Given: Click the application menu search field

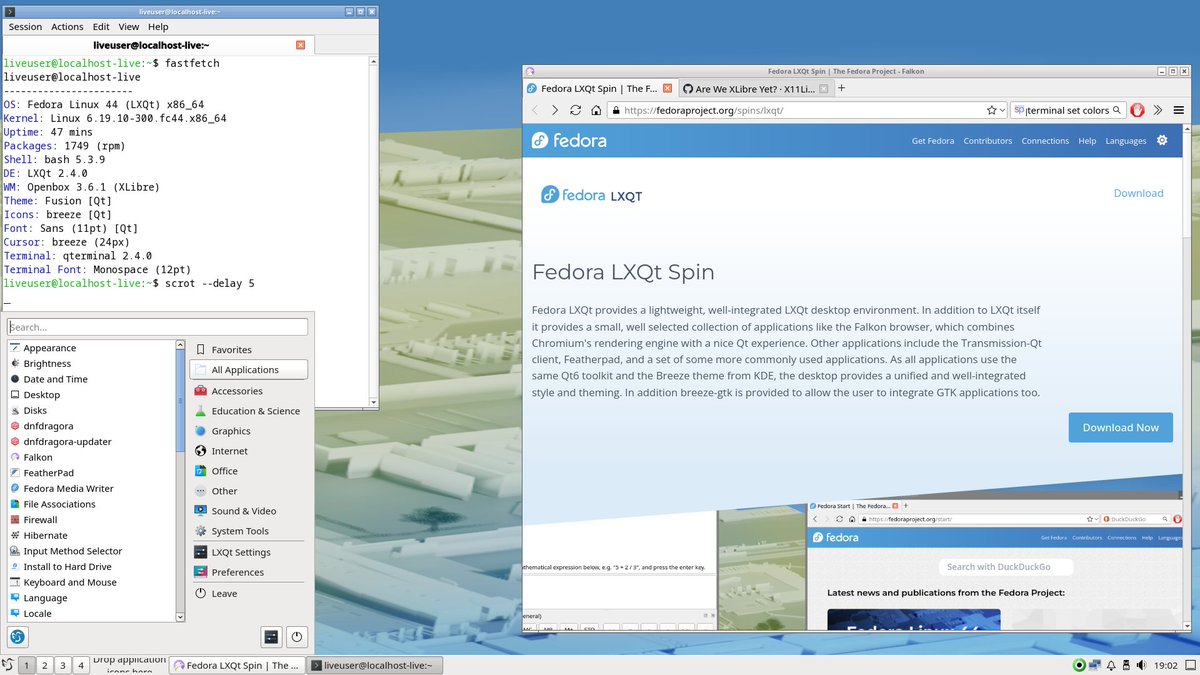Looking at the screenshot, I should click(158, 327).
